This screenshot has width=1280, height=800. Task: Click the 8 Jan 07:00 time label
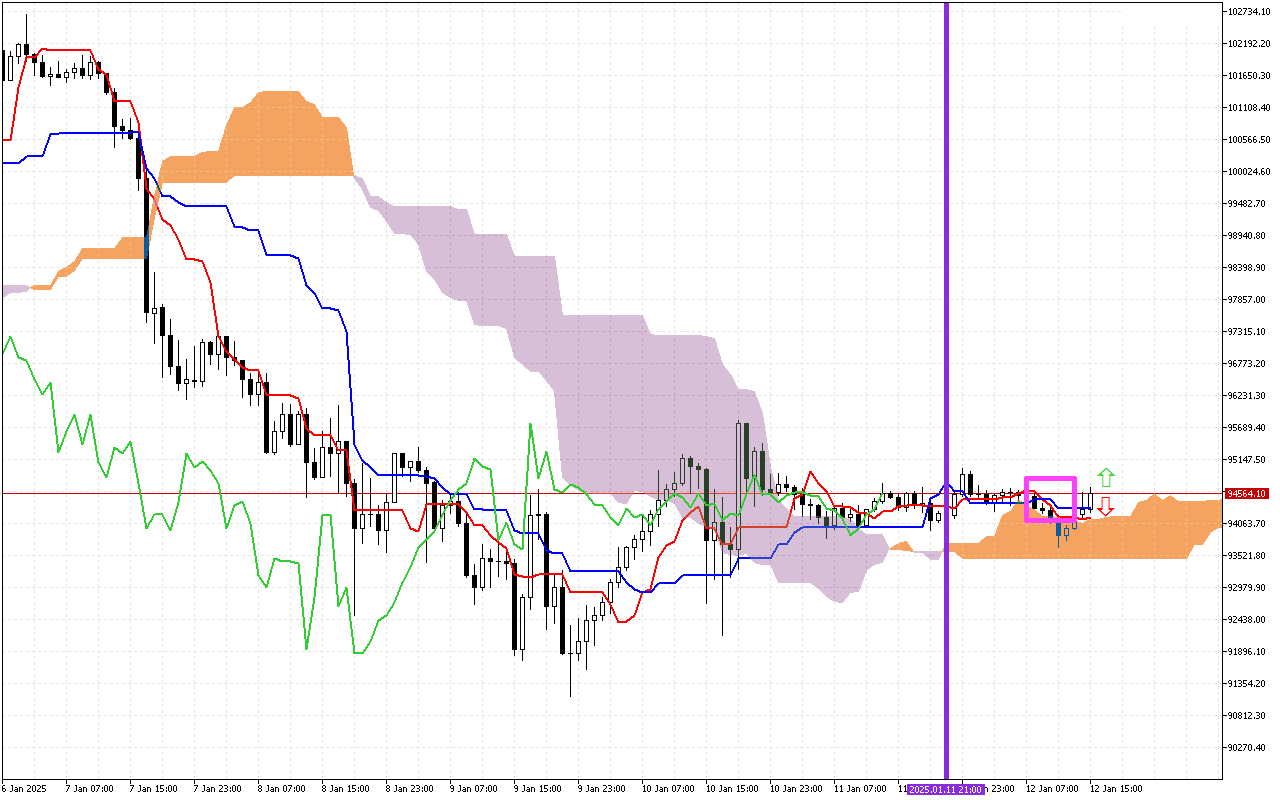coord(281,789)
